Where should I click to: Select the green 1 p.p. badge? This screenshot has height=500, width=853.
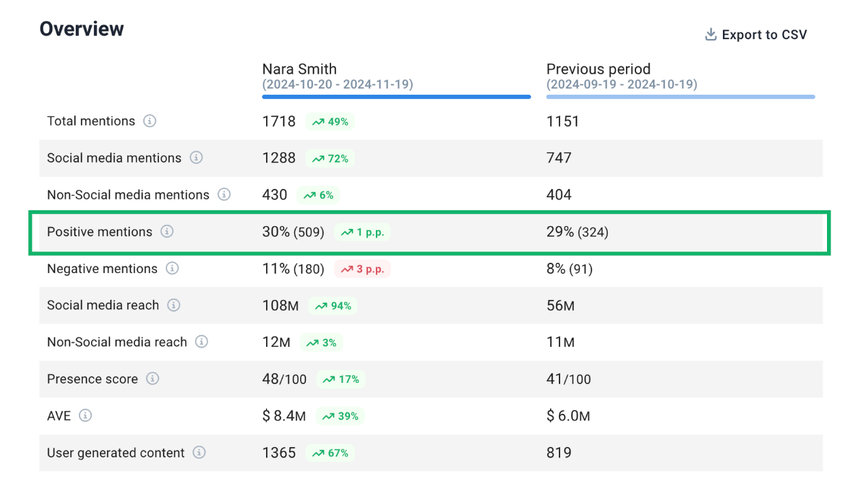[x=362, y=232]
